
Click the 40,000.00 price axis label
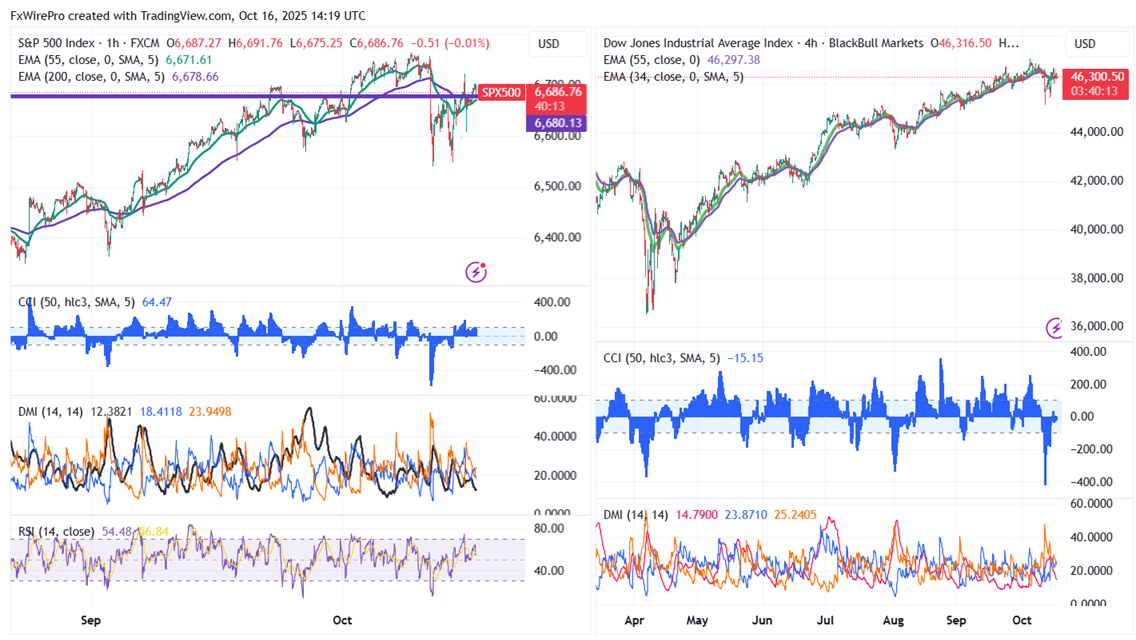point(1097,229)
